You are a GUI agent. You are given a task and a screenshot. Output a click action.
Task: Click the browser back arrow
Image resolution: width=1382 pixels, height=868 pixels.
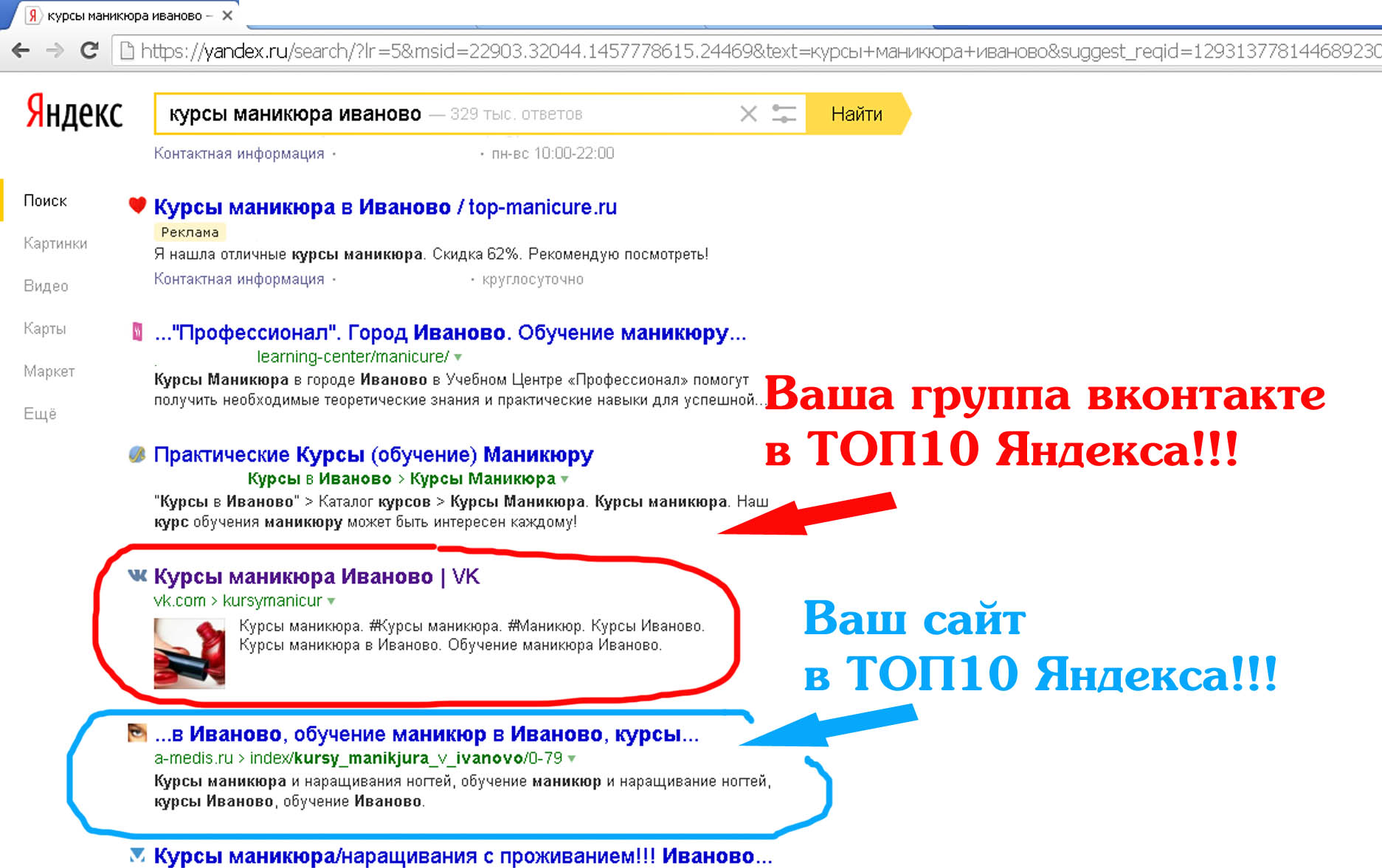tap(21, 50)
